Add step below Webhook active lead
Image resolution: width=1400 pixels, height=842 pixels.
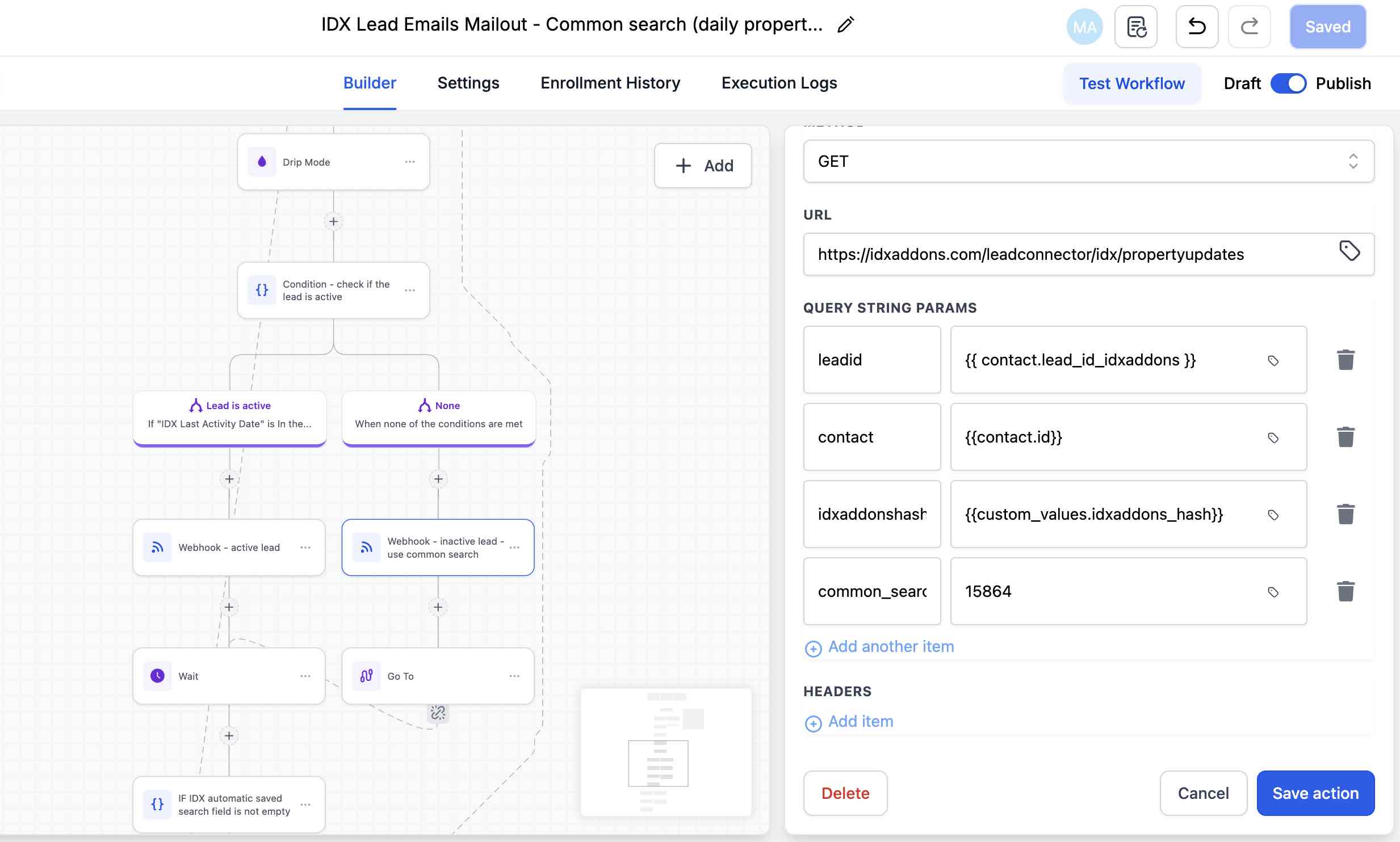pos(229,608)
